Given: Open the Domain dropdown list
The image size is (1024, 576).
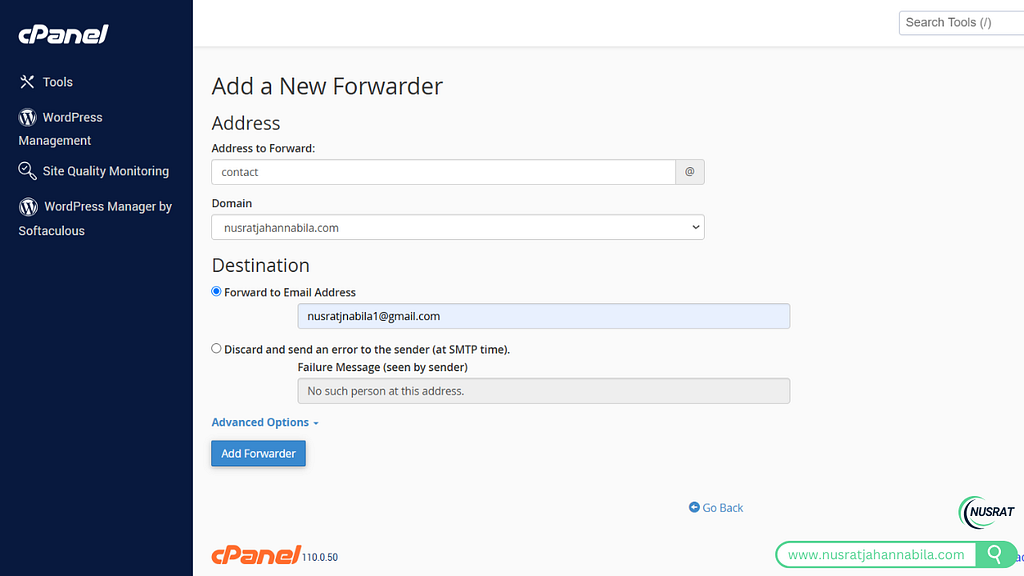Looking at the screenshot, I should point(458,227).
